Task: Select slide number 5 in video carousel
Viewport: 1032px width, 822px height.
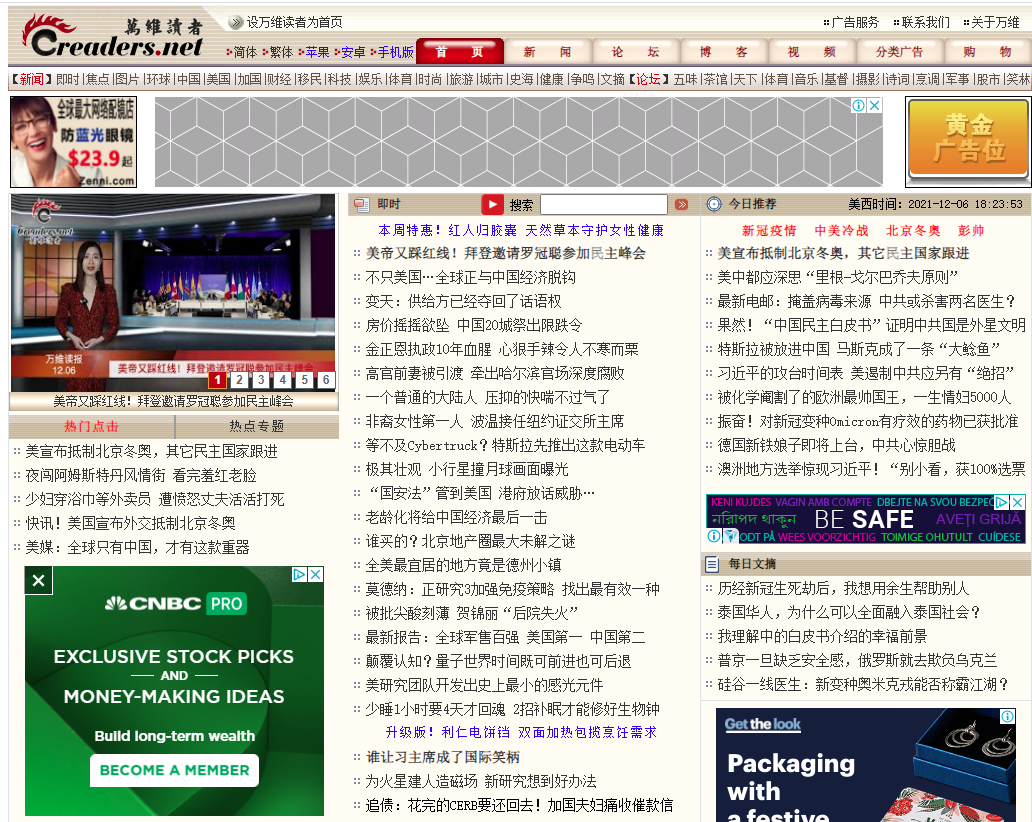Action: (304, 379)
